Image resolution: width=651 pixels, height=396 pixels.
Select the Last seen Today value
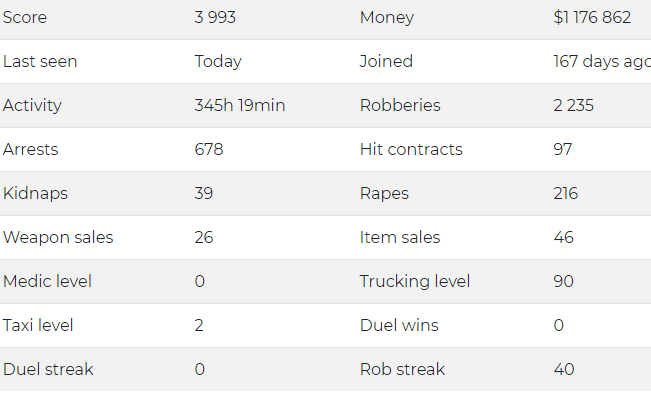click(x=218, y=62)
